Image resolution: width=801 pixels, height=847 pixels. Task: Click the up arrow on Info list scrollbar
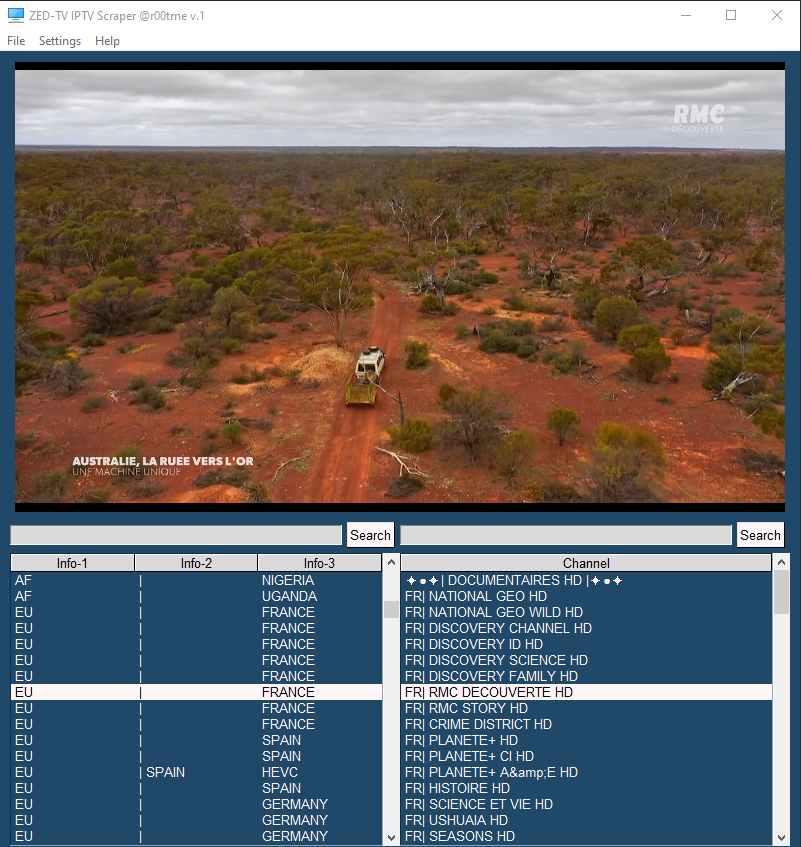pos(391,563)
